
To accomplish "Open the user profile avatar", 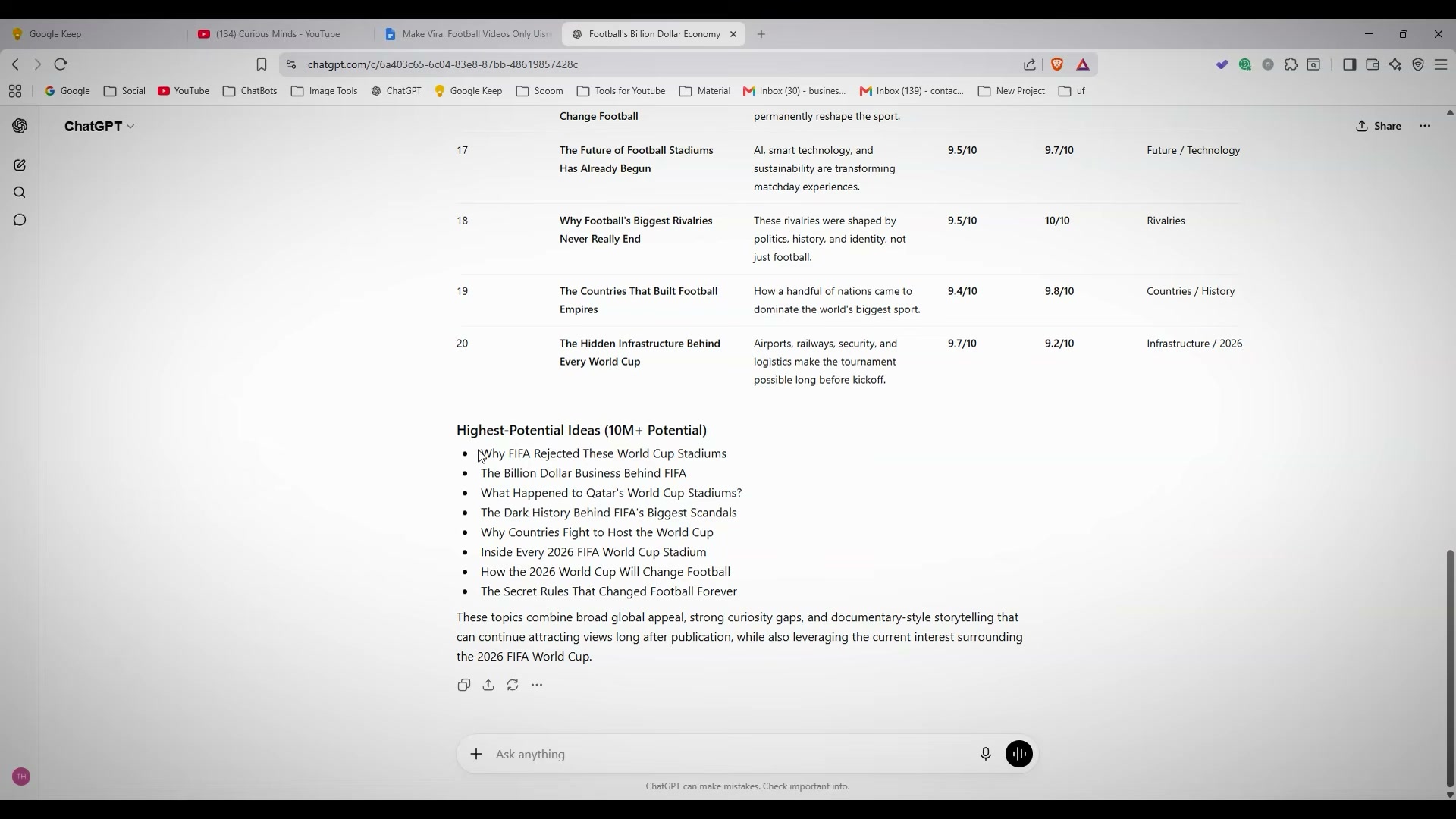I will point(21,777).
